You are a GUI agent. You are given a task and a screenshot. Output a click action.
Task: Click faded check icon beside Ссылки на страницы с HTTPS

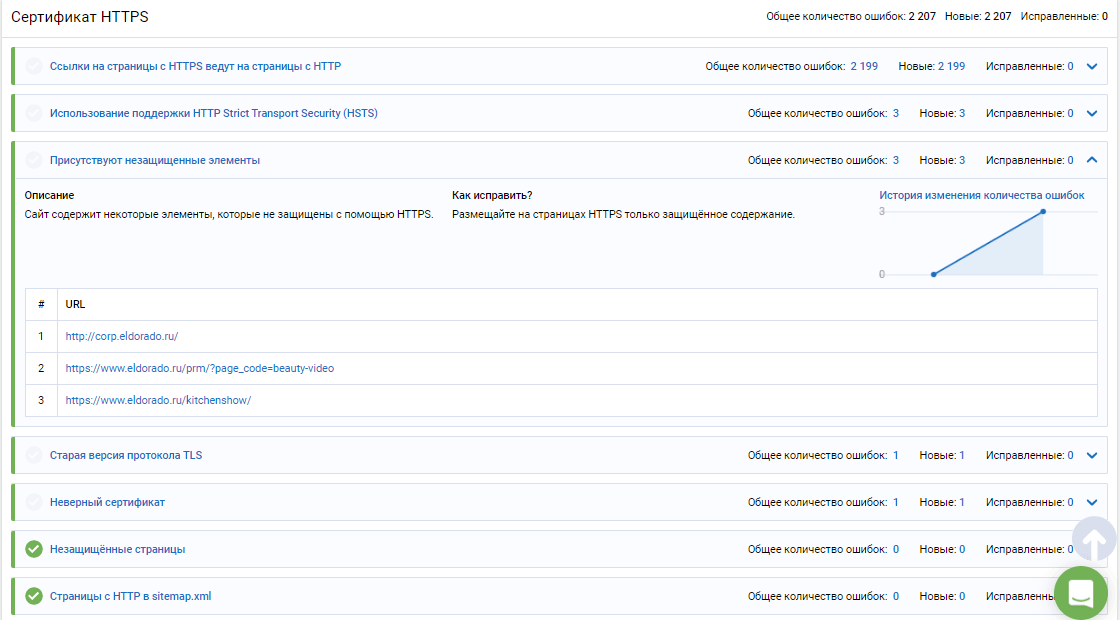[x=34, y=66]
